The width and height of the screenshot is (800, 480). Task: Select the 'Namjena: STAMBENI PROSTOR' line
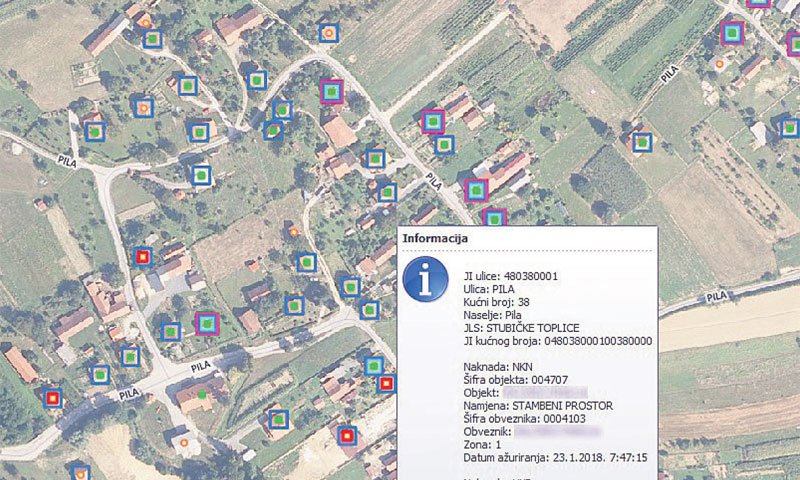coord(538,406)
